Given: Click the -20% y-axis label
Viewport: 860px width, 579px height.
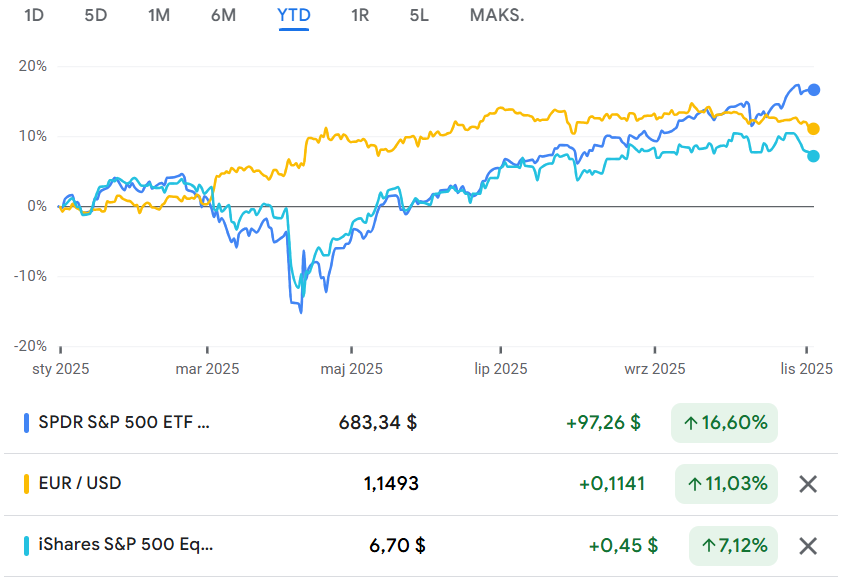Looking at the screenshot, I should (30, 346).
